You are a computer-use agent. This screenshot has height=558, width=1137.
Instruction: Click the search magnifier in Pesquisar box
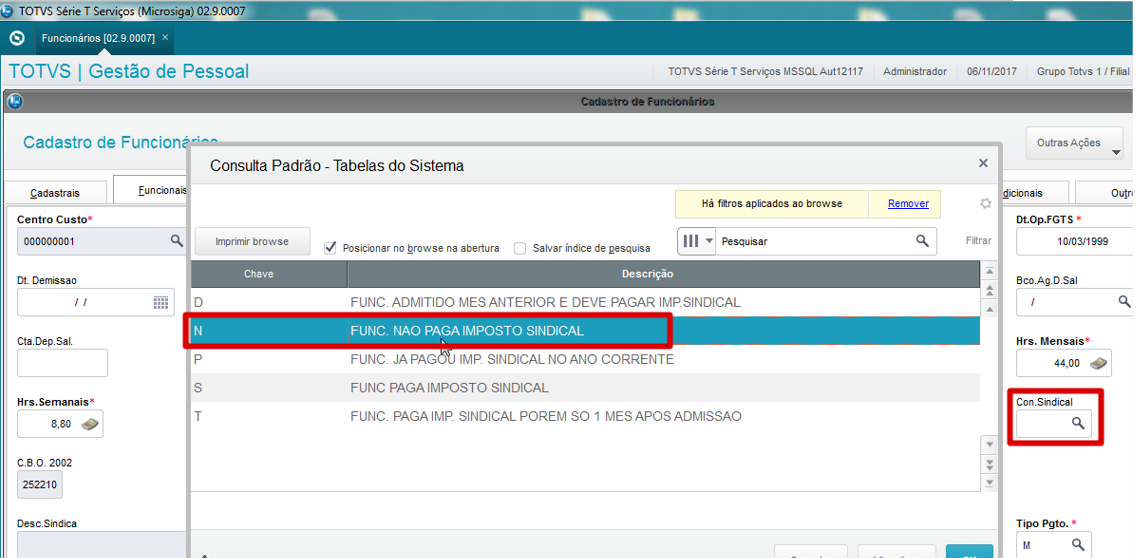pos(922,241)
